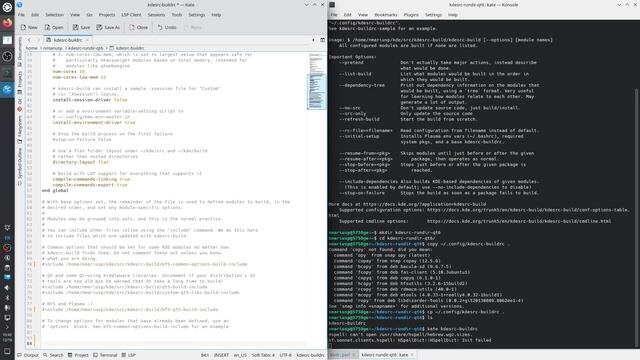Close the kdesrc-buildrc tab in Kate

[x=87, y=40]
